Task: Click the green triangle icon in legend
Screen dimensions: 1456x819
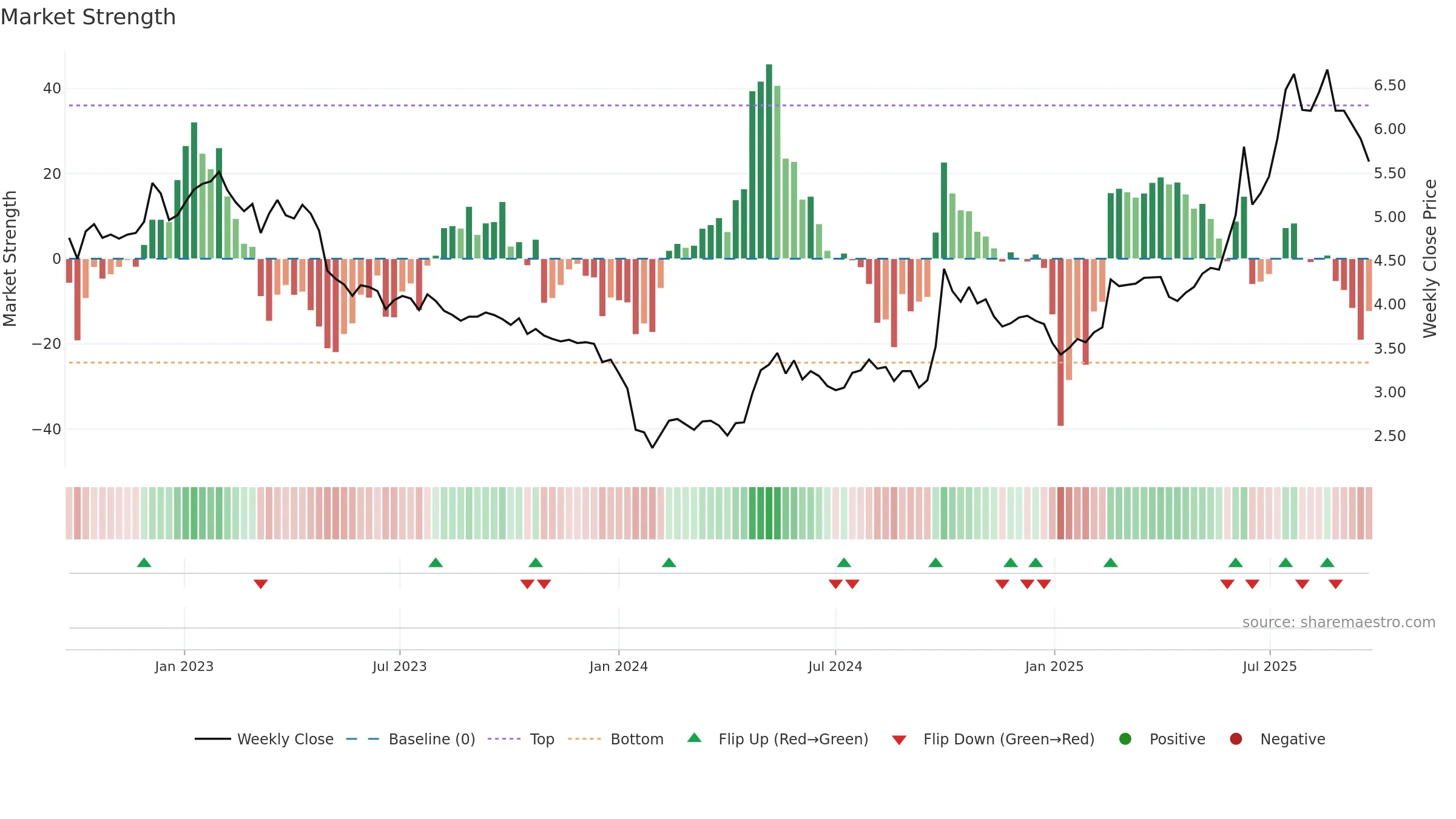Action: 695,738
